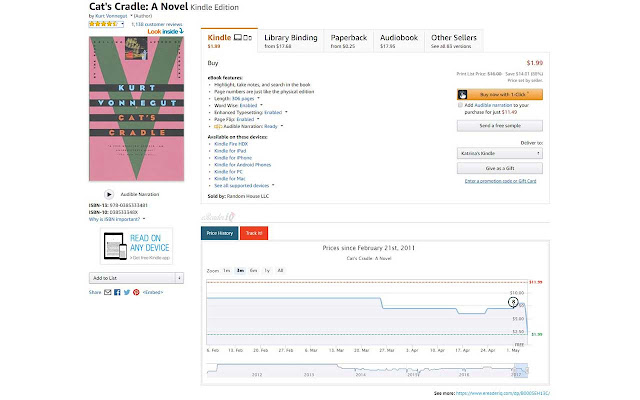Click the chart's timeline range navigator
640x400 pixels.
(x=373, y=372)
